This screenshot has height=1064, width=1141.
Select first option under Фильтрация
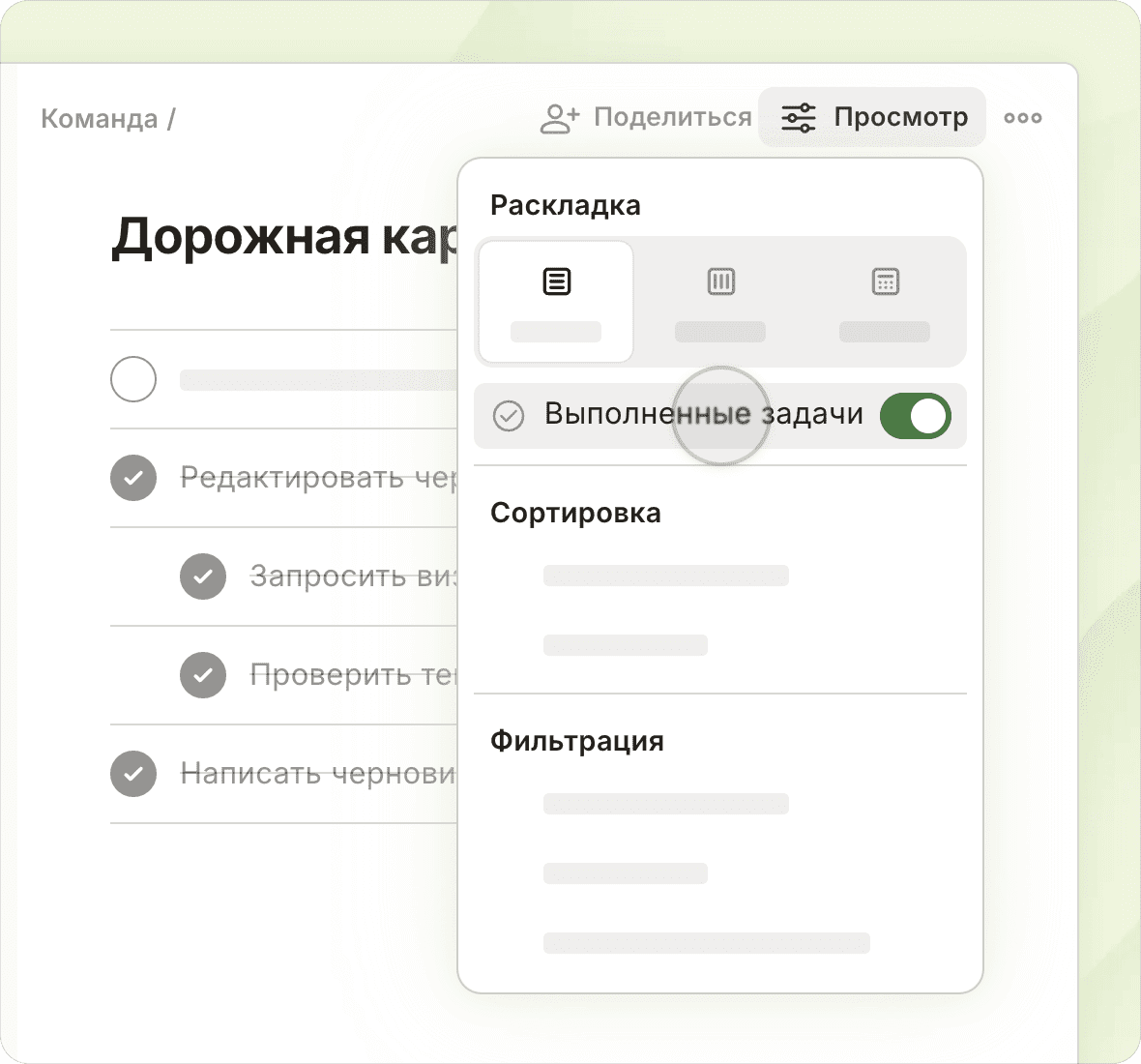[x=665, y=804]
